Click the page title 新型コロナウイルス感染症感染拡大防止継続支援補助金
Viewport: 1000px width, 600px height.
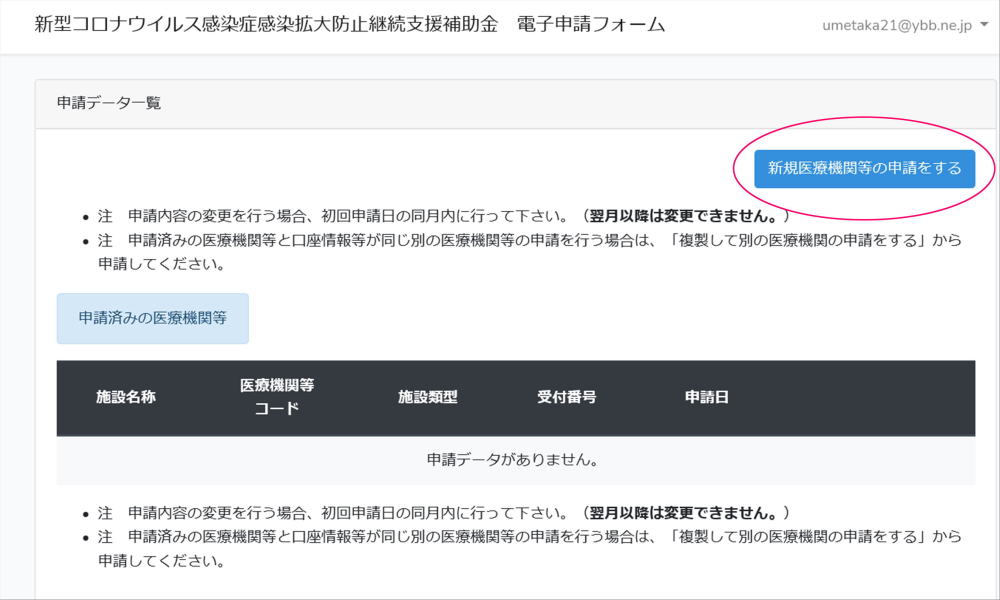pyautogui.click(x=266, y=25)
